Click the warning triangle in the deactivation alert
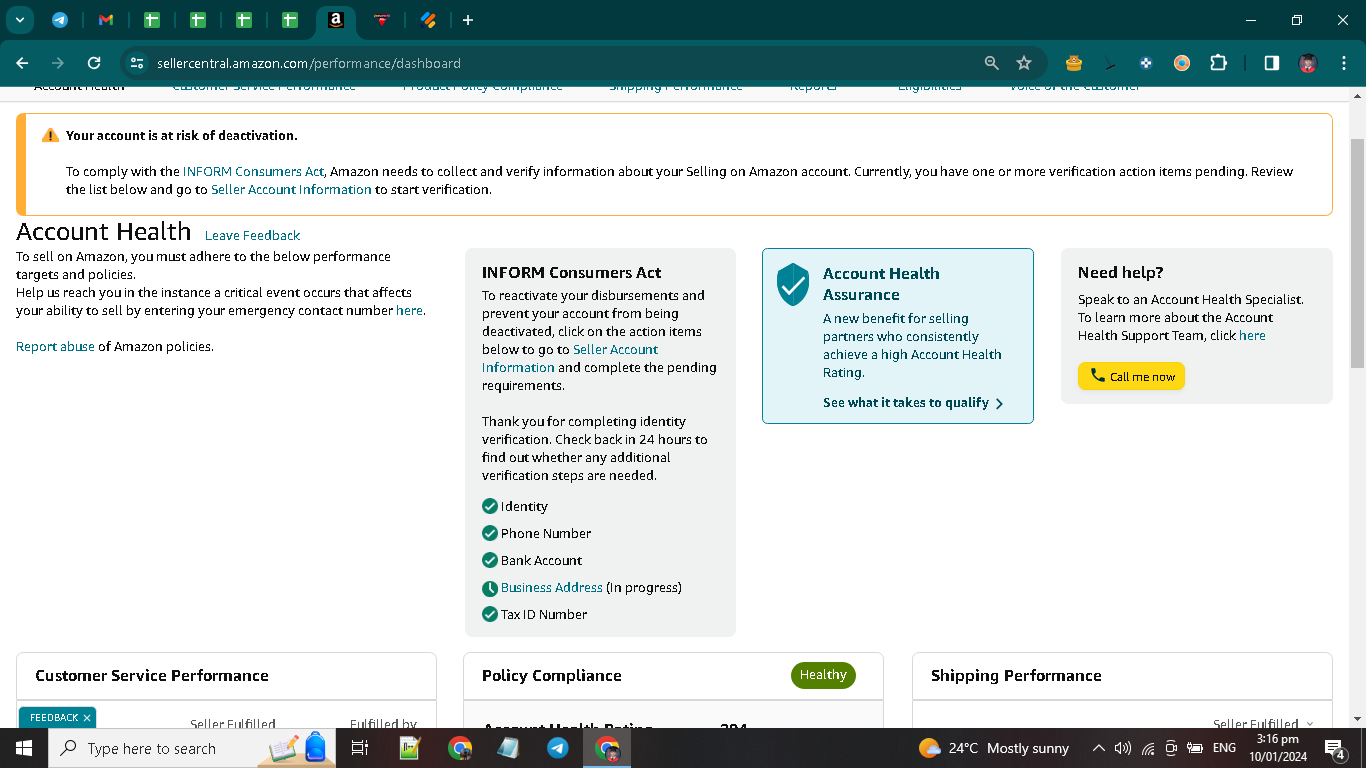The width and height of the screenshot is (1366, 768). pos(50,135)
